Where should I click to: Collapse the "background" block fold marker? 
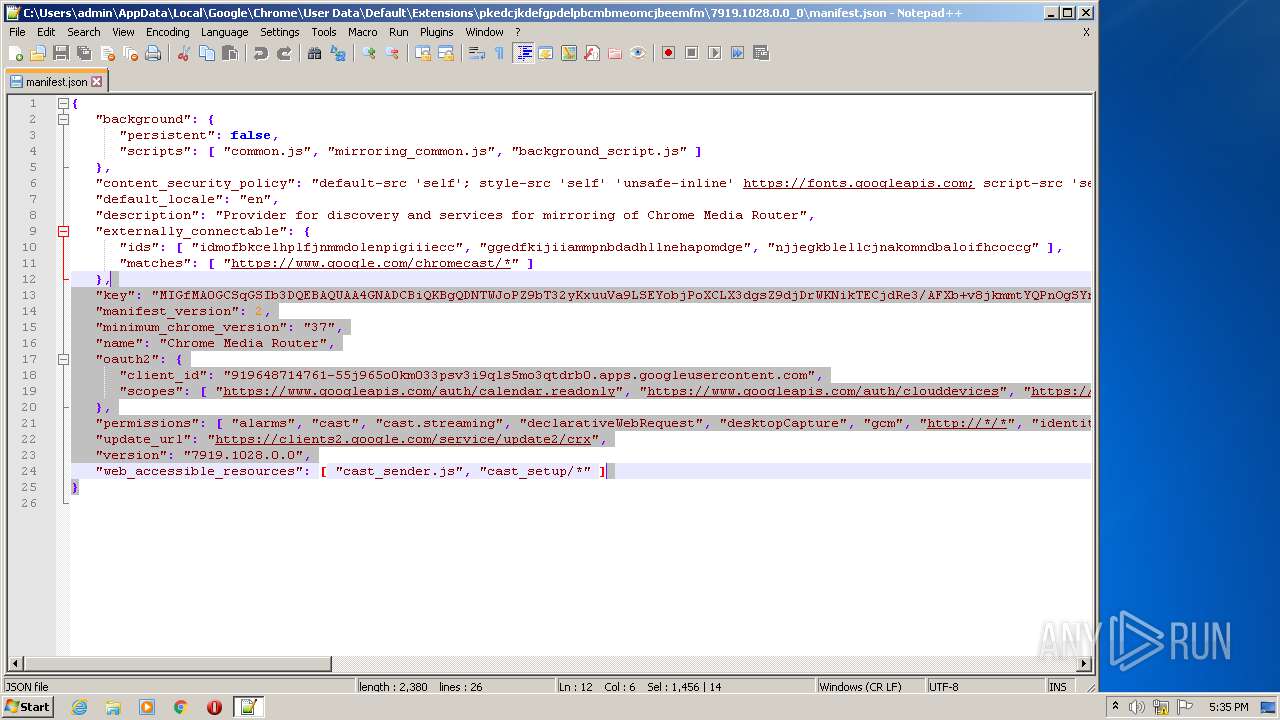click(x=63, y=119)
